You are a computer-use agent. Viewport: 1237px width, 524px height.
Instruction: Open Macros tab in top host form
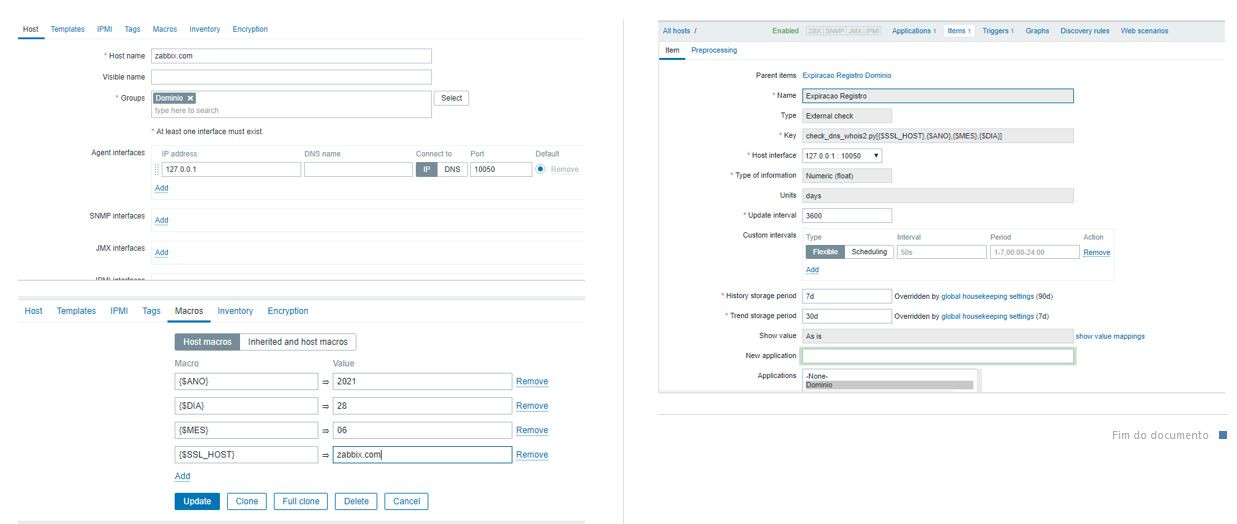coord(165,29)
